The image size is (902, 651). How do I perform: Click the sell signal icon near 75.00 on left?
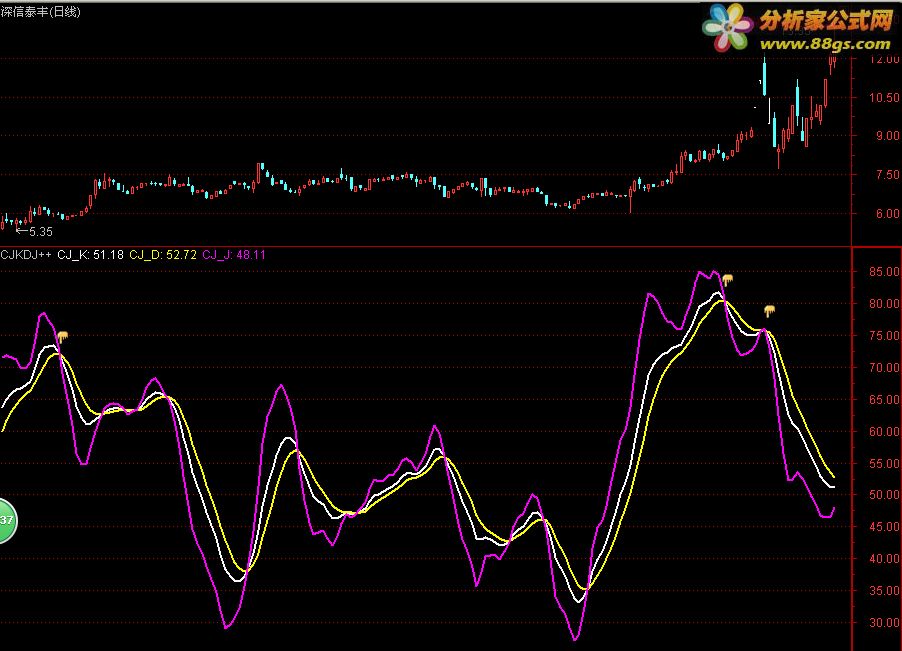(x=62, y=336)
